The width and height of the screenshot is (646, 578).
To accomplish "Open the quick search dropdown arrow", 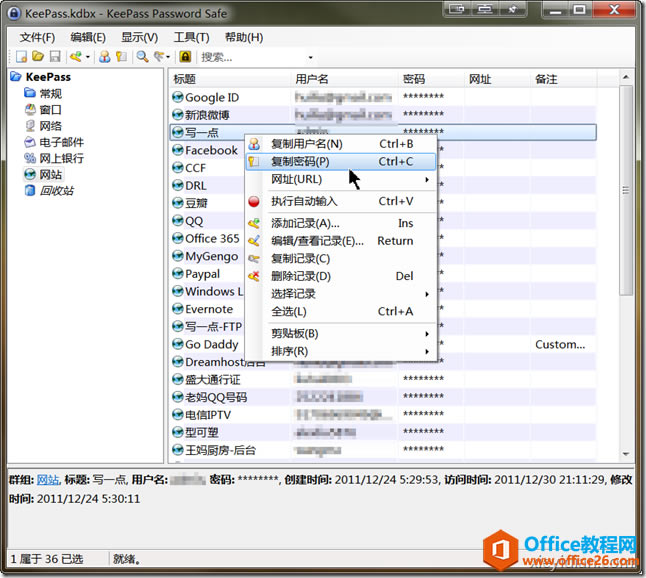I will (311, 57).
